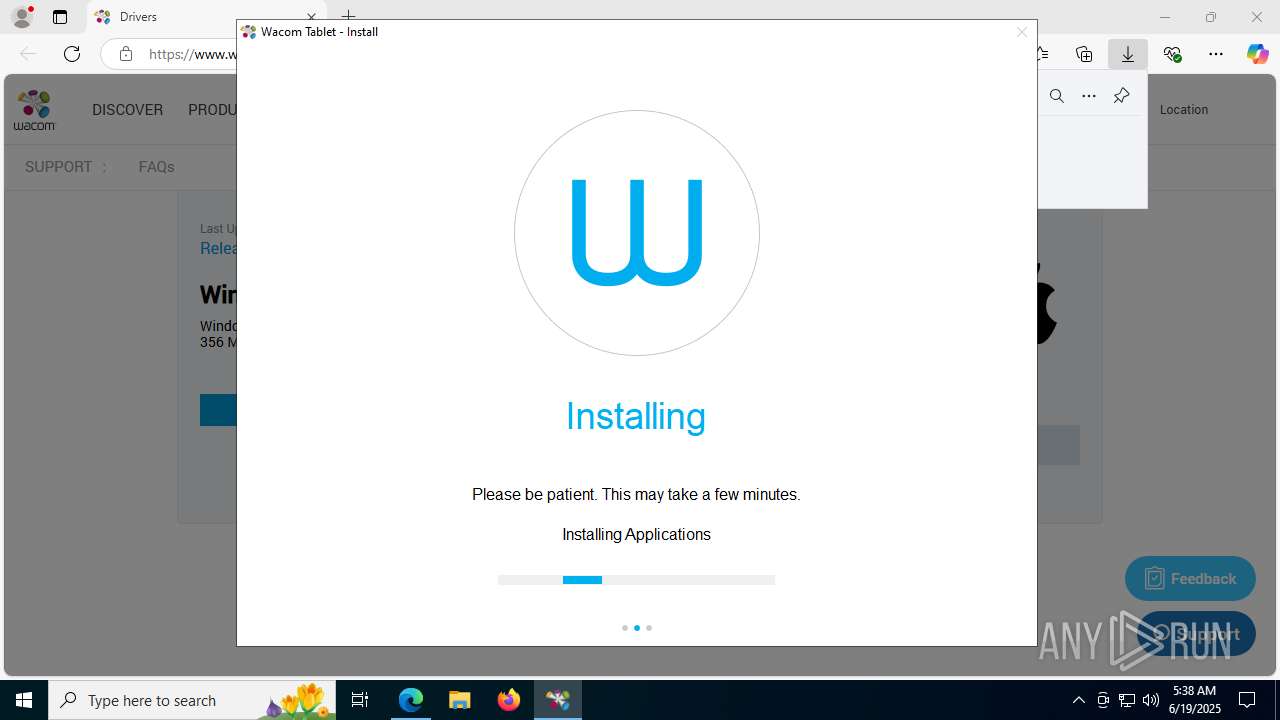The width and height of the screenshot is (1280, 720).
Task: Close the Wacom Tablet Install window
Action: pyautogui.click(x=1021, y=32)
